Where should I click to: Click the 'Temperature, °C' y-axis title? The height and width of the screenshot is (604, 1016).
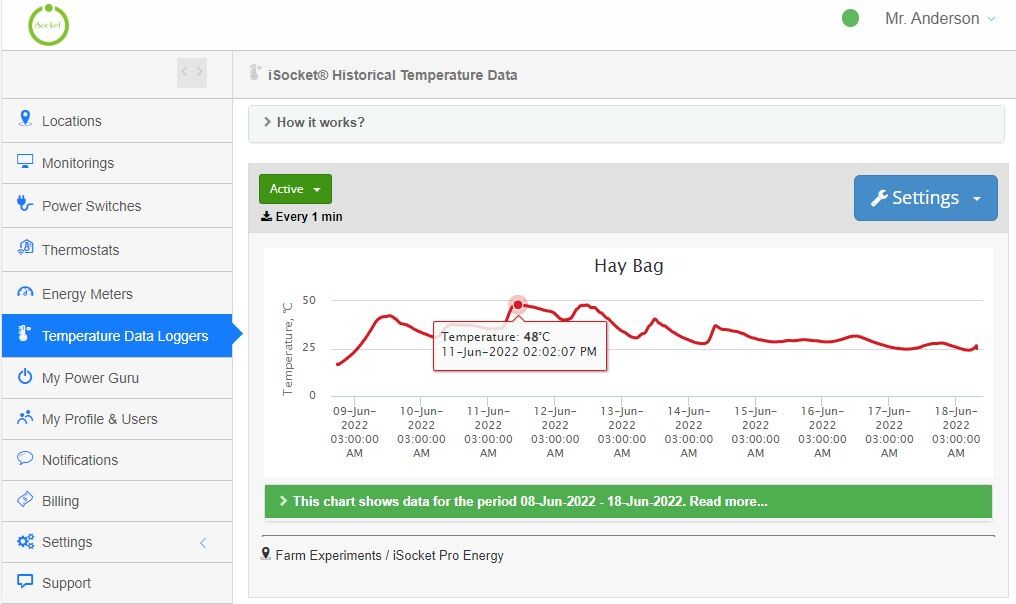[x=288, y=349]
